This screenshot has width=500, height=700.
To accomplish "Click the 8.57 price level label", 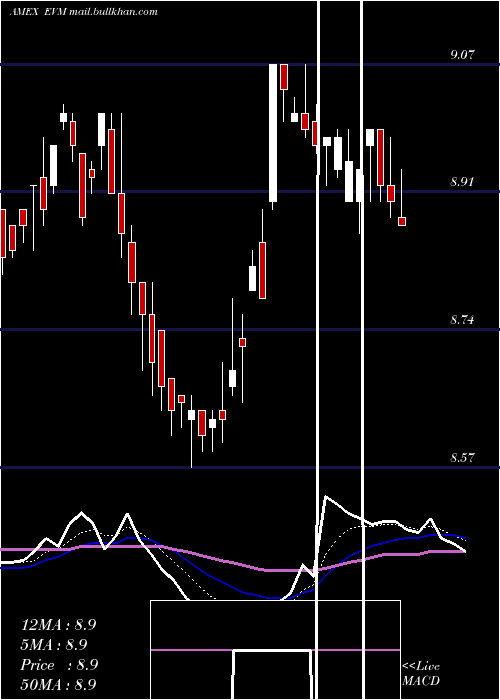I will tap(462, 458).
